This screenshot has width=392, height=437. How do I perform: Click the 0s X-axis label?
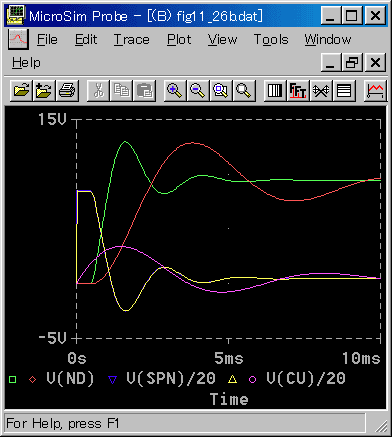[x=77, y=359]
